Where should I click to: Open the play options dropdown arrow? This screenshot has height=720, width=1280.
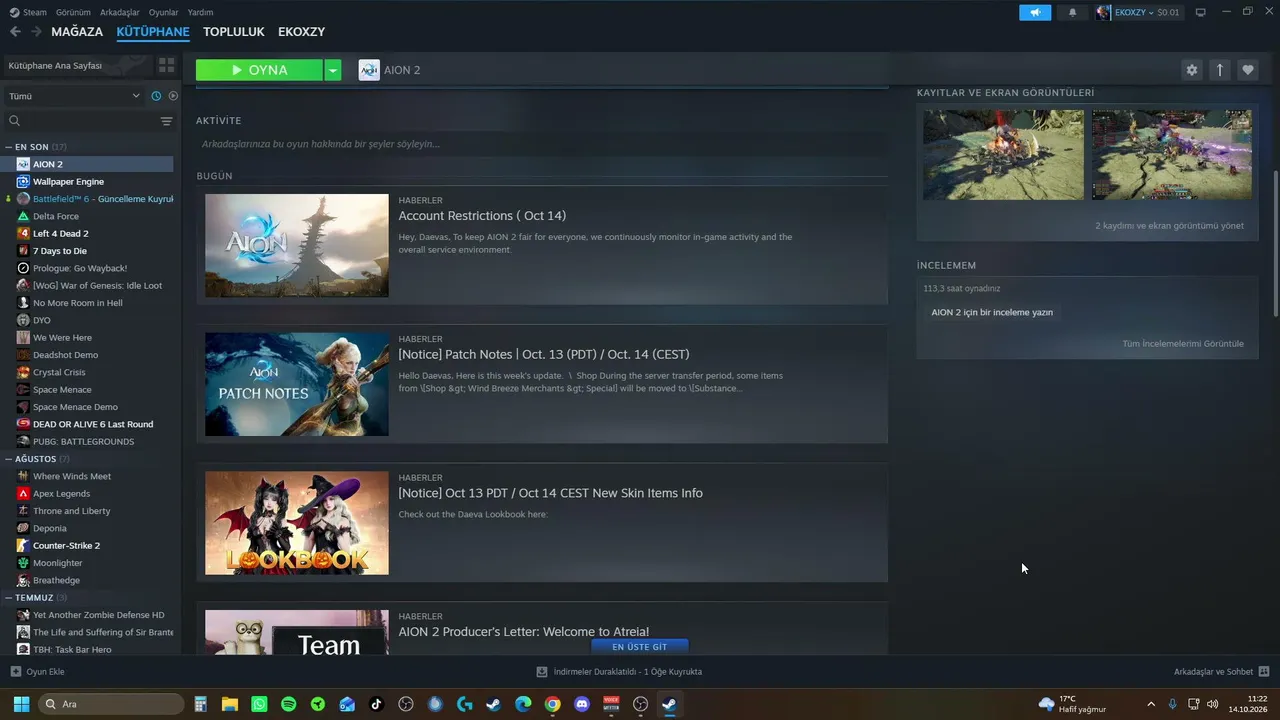point(333,70)
